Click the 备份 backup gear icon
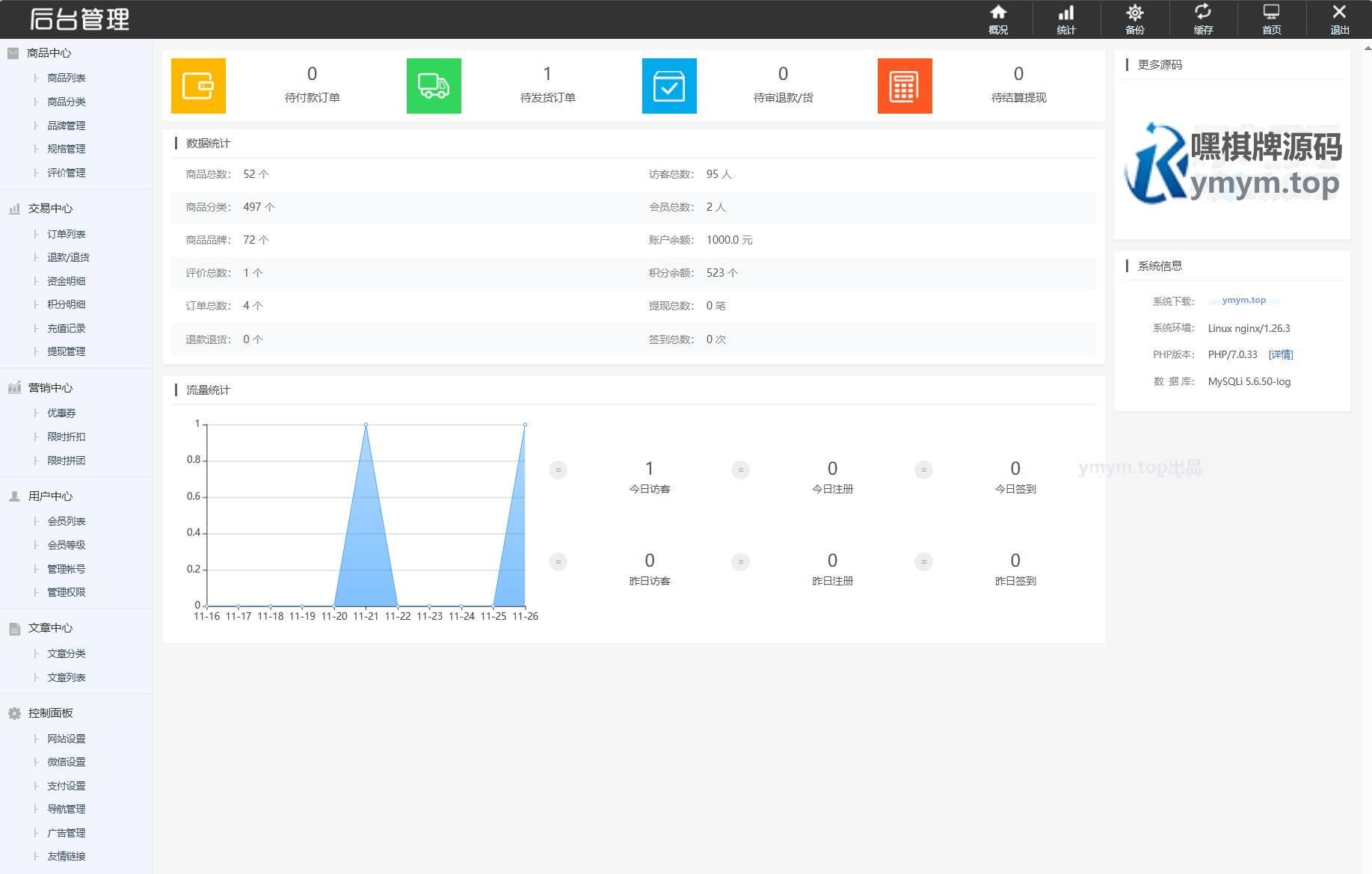Viewport: 1372px width, 874px height. coord(1135,13)
